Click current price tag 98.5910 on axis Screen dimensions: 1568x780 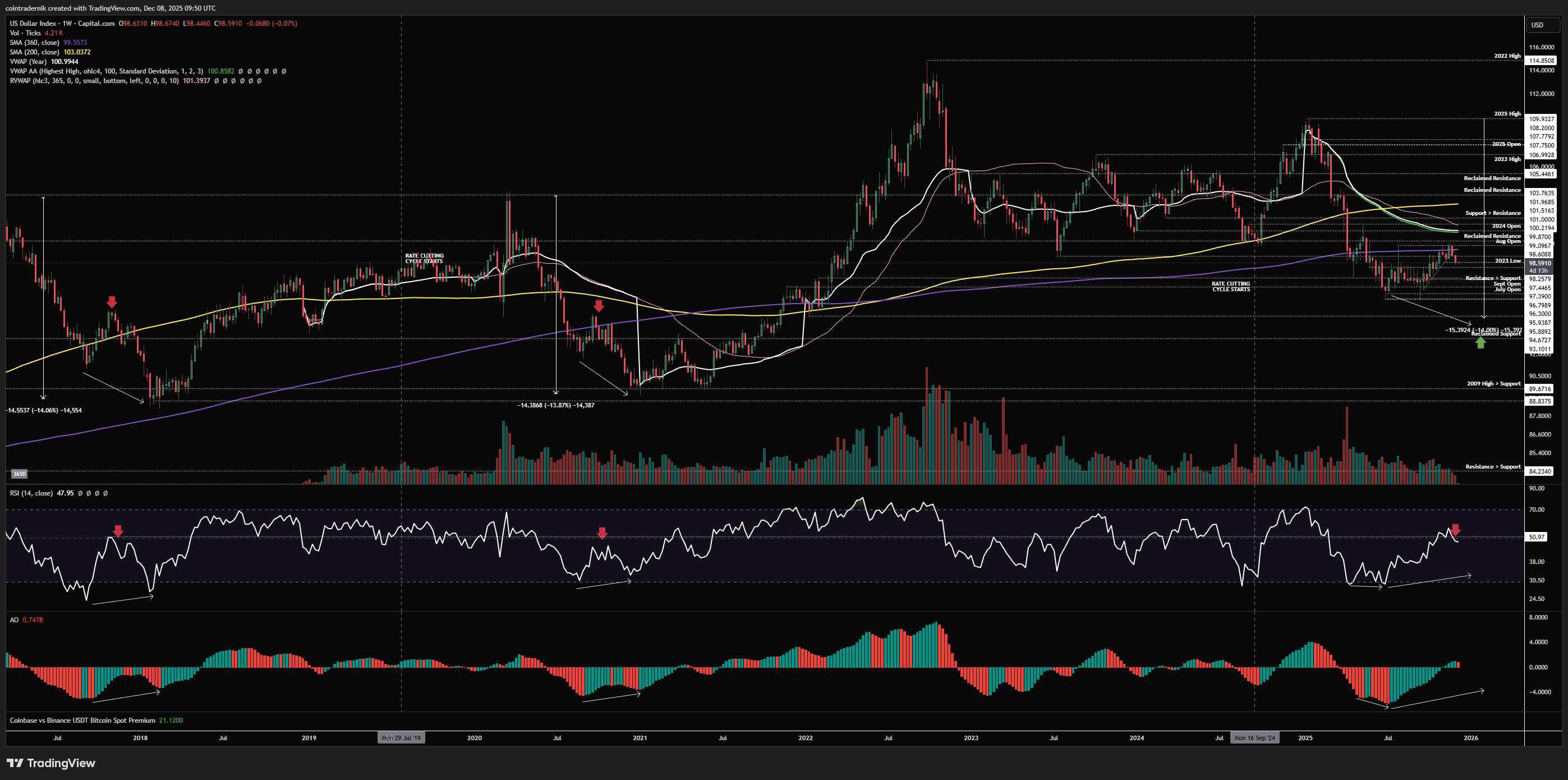(1541, 264)
